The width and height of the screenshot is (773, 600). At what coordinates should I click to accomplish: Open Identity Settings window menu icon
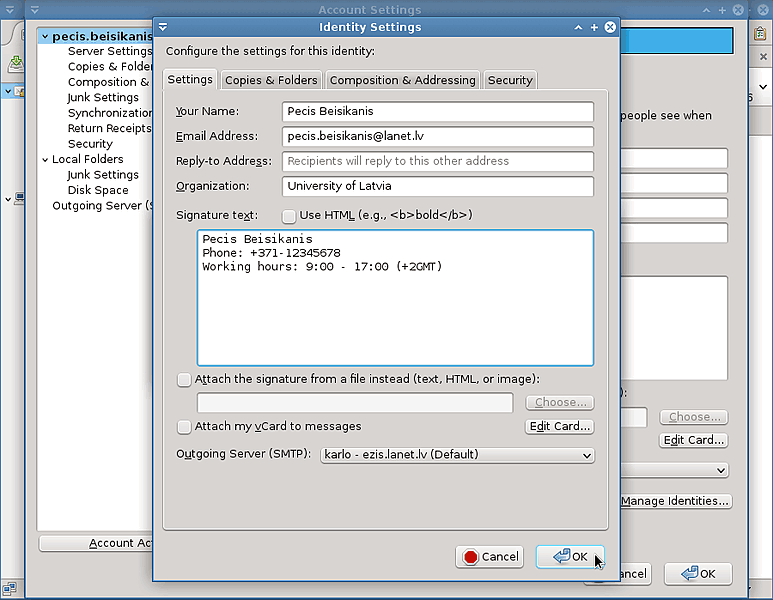[x=163, y=27]
